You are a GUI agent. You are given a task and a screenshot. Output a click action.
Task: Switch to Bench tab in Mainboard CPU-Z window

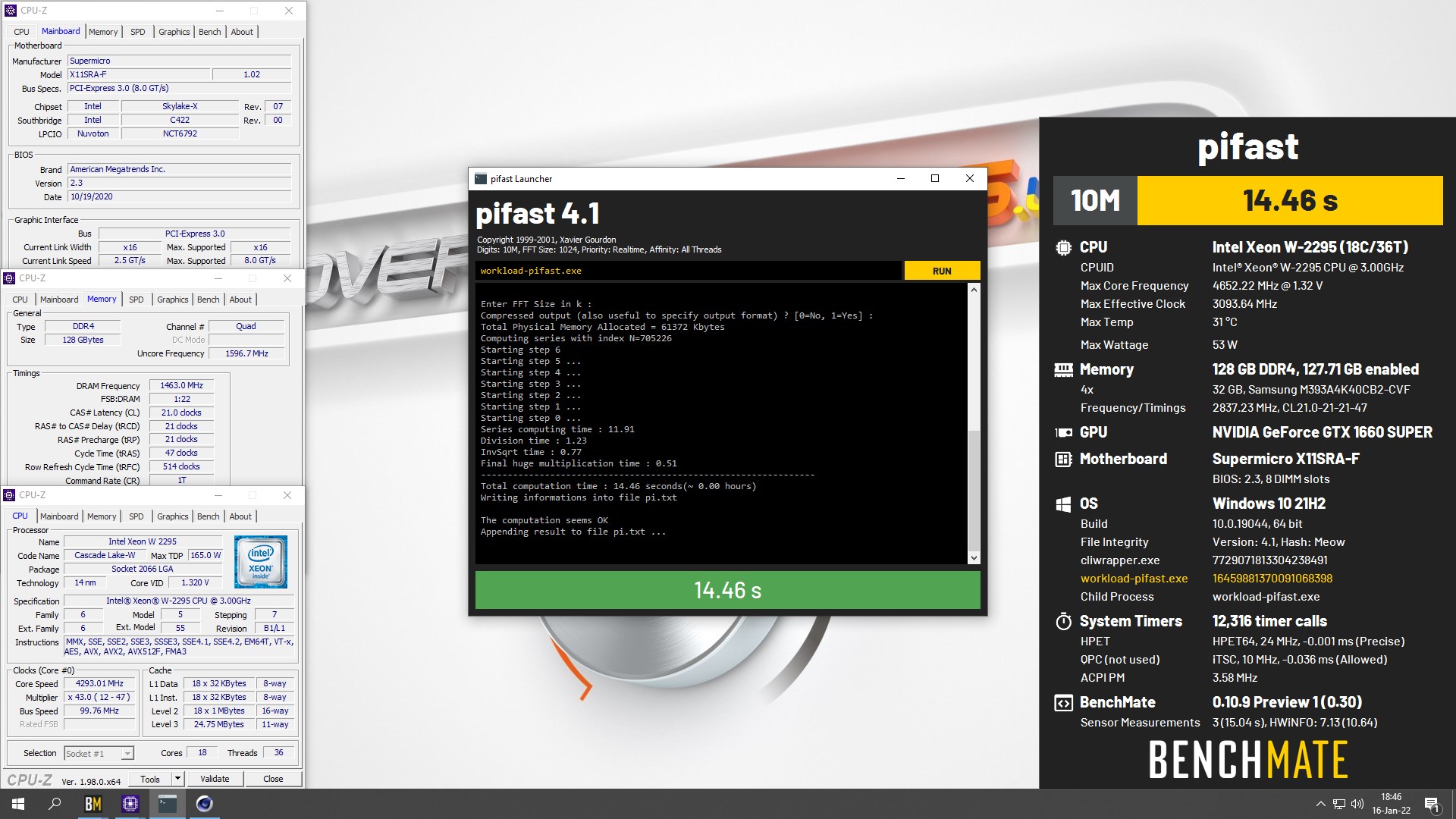click(x=210, y=32)
